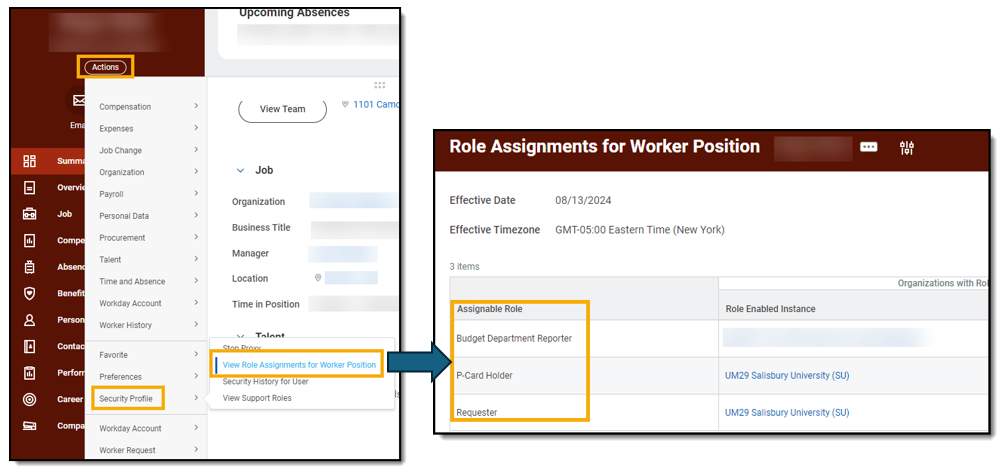Screen dimensions: 1005x473
Task: Open the Overview document icon
Action: (29, 188)
